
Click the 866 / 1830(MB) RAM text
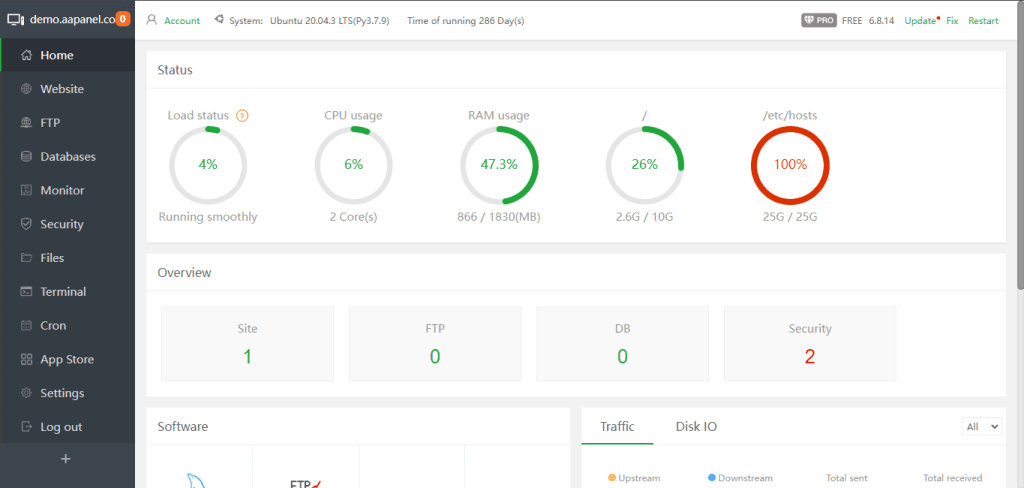(x=499, y=217)
